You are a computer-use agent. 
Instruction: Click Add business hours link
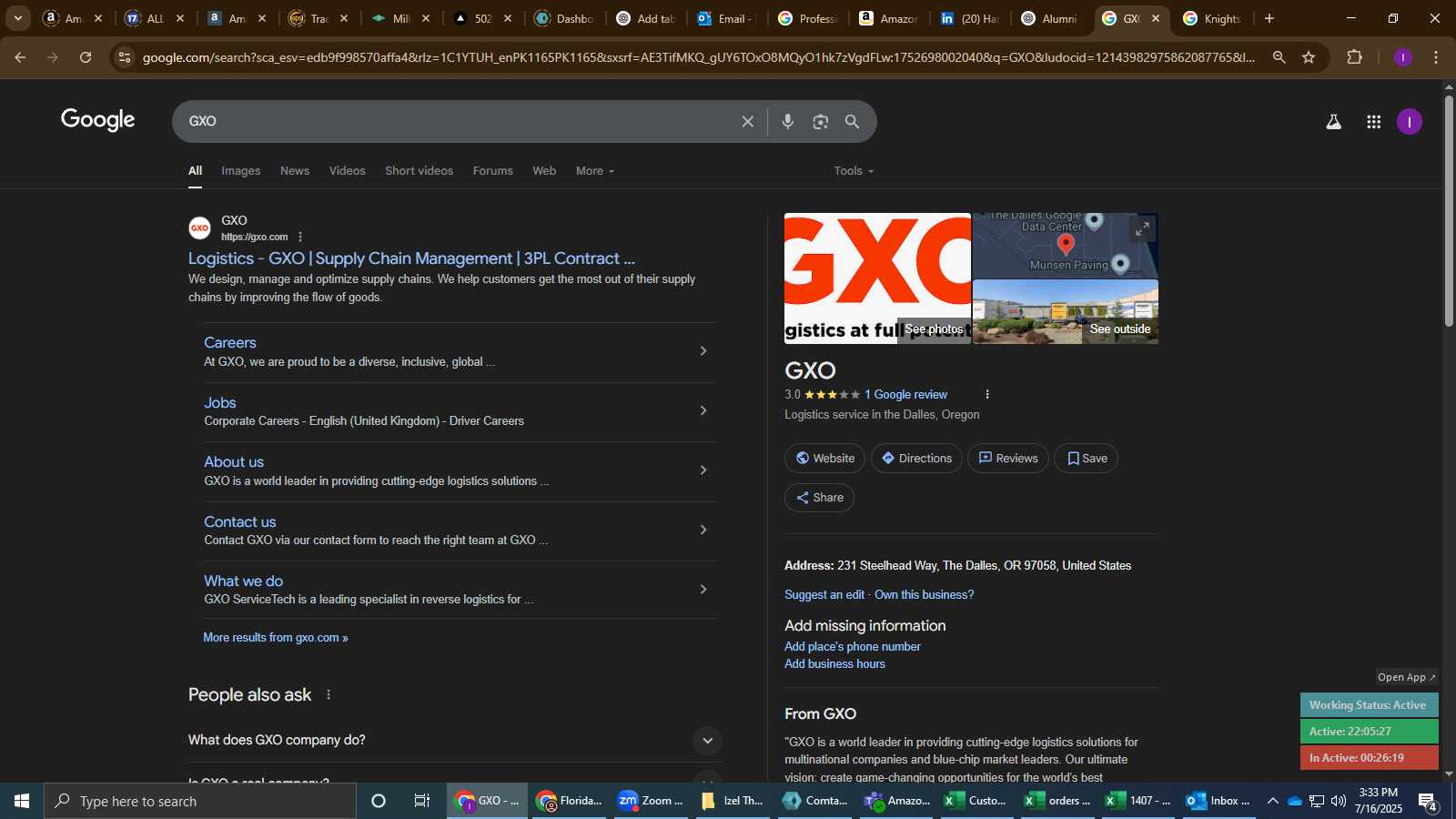[x=834, y=664]
